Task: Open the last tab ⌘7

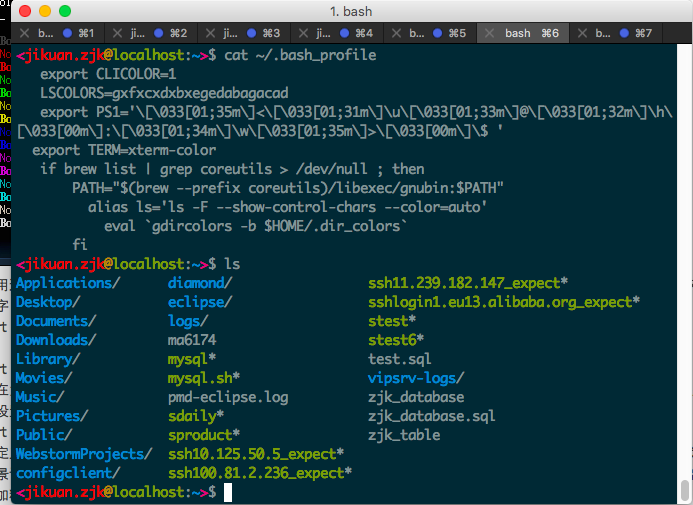Action: [638, 33]
